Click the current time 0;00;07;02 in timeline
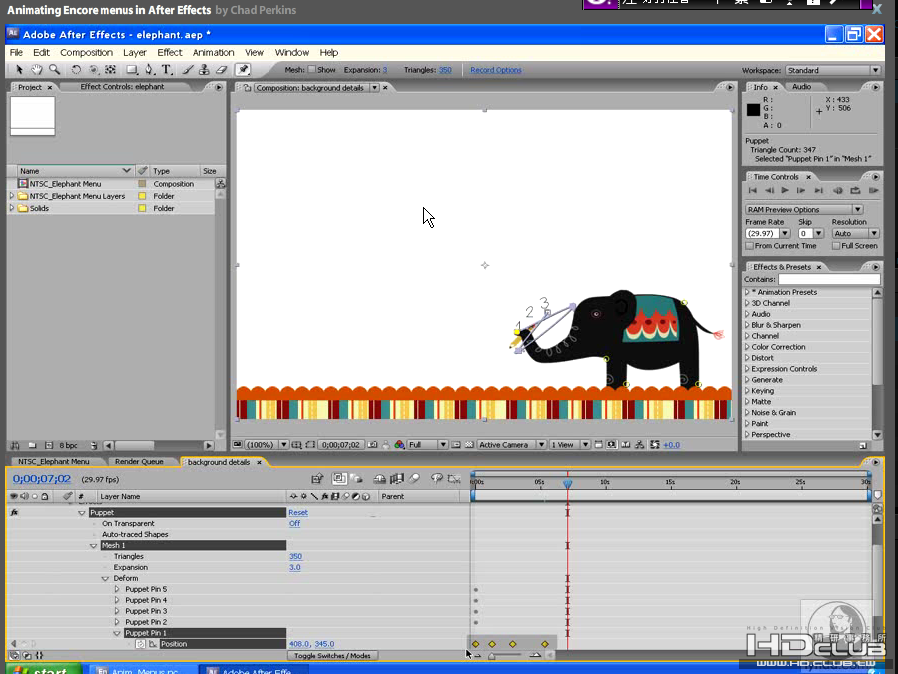The height and width of the screenshot is (674, 898). click(x=42, y=479)
